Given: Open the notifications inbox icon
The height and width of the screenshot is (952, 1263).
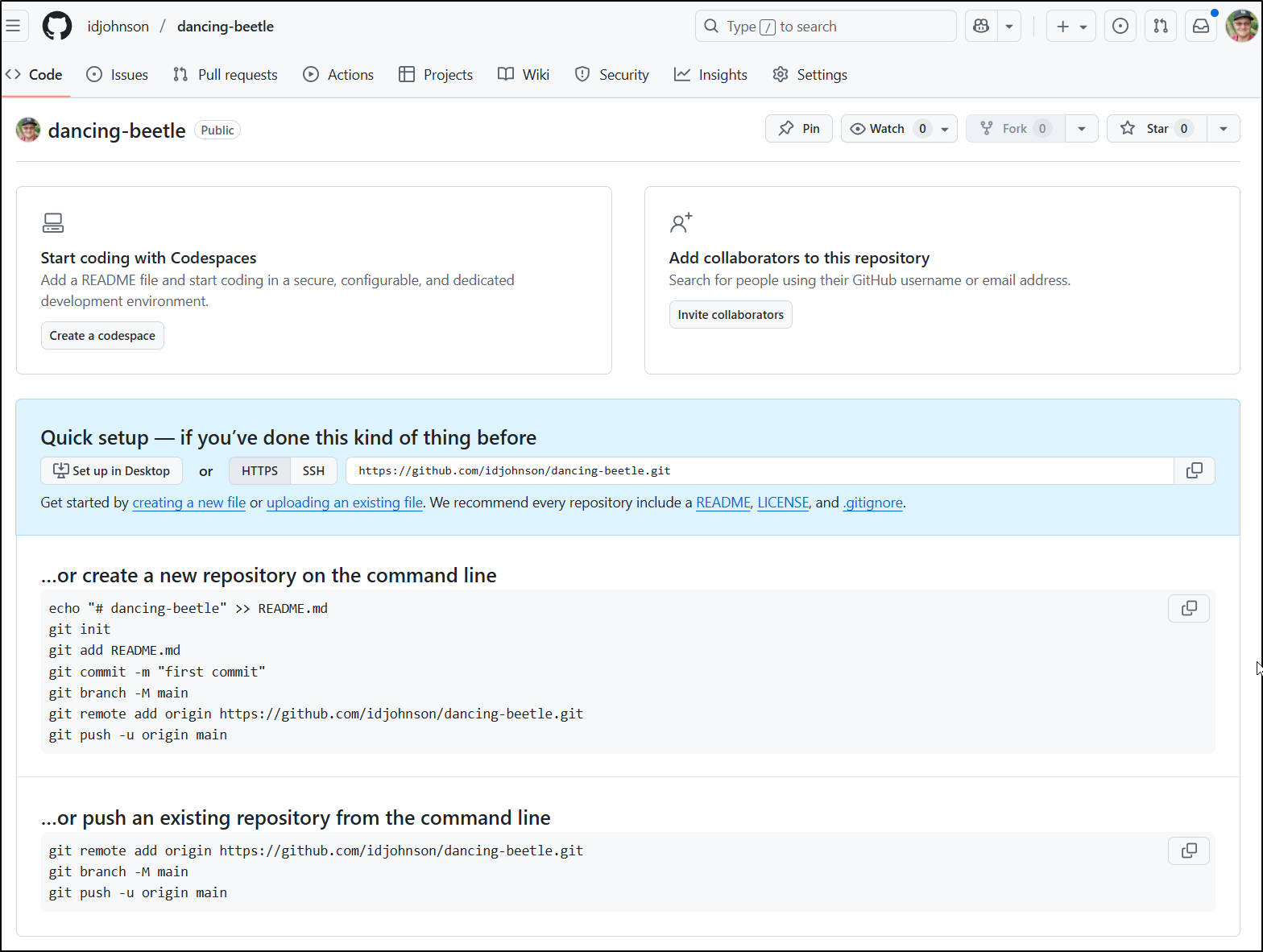Looking at the screenshot, I should pos(1200,27).
